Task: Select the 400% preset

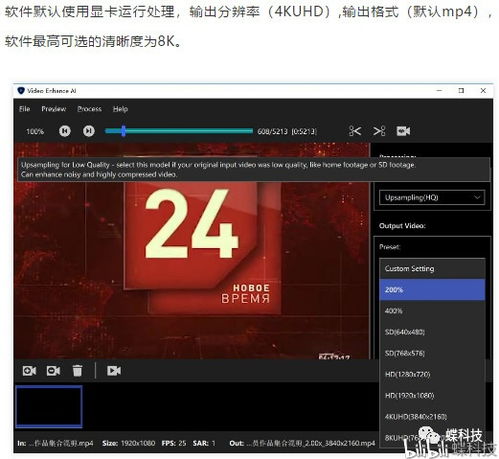Action: click(432, 311)
